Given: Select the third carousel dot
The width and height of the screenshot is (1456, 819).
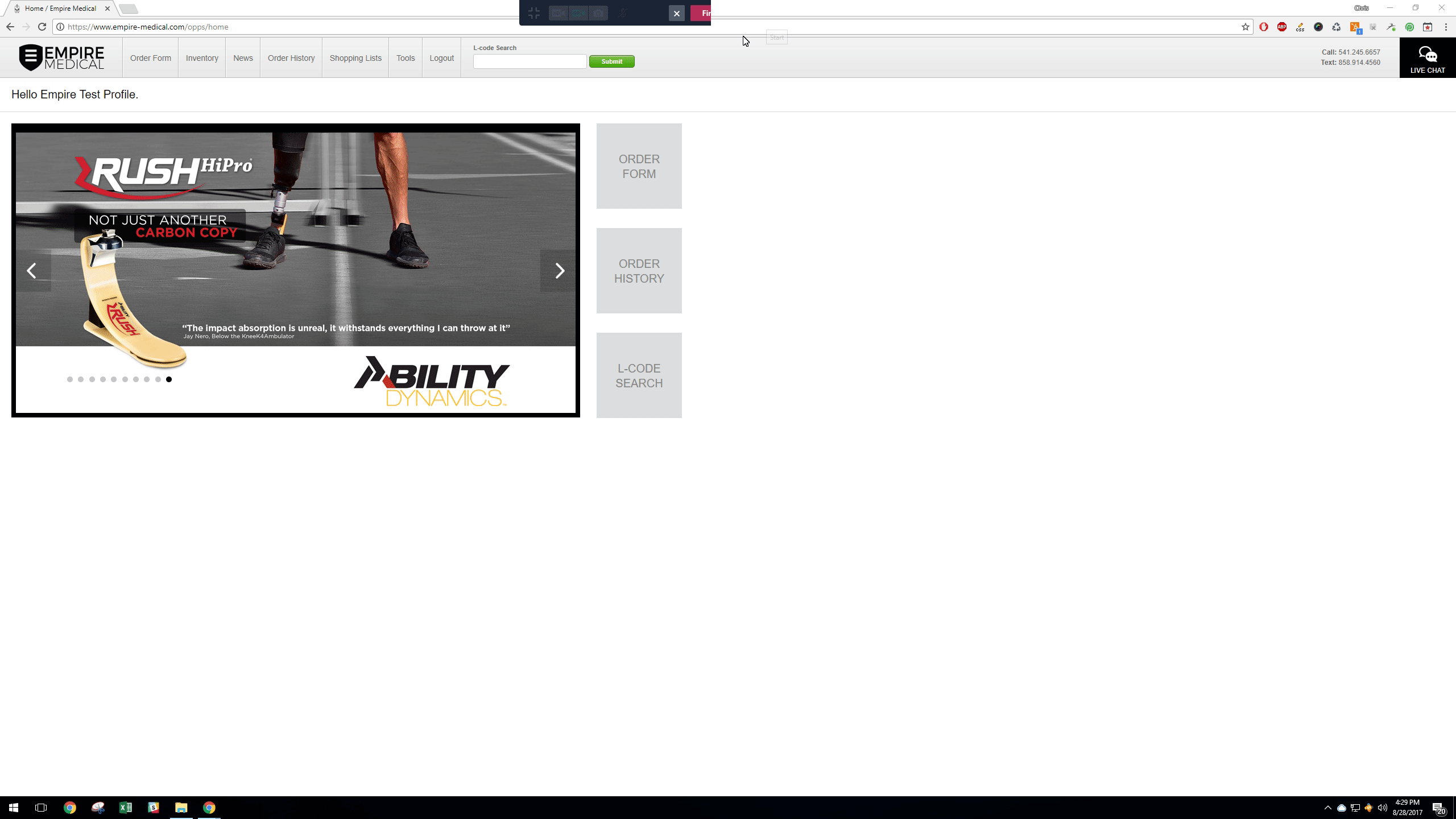Looking at the screenshot, I should coord(92,379).
